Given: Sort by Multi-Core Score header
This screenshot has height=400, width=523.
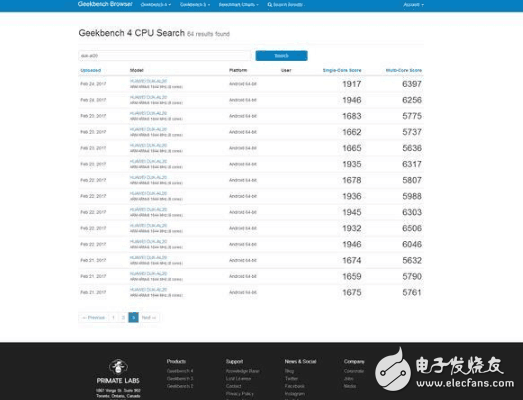Looking at the screenshot, I should (x=404, y=70).
